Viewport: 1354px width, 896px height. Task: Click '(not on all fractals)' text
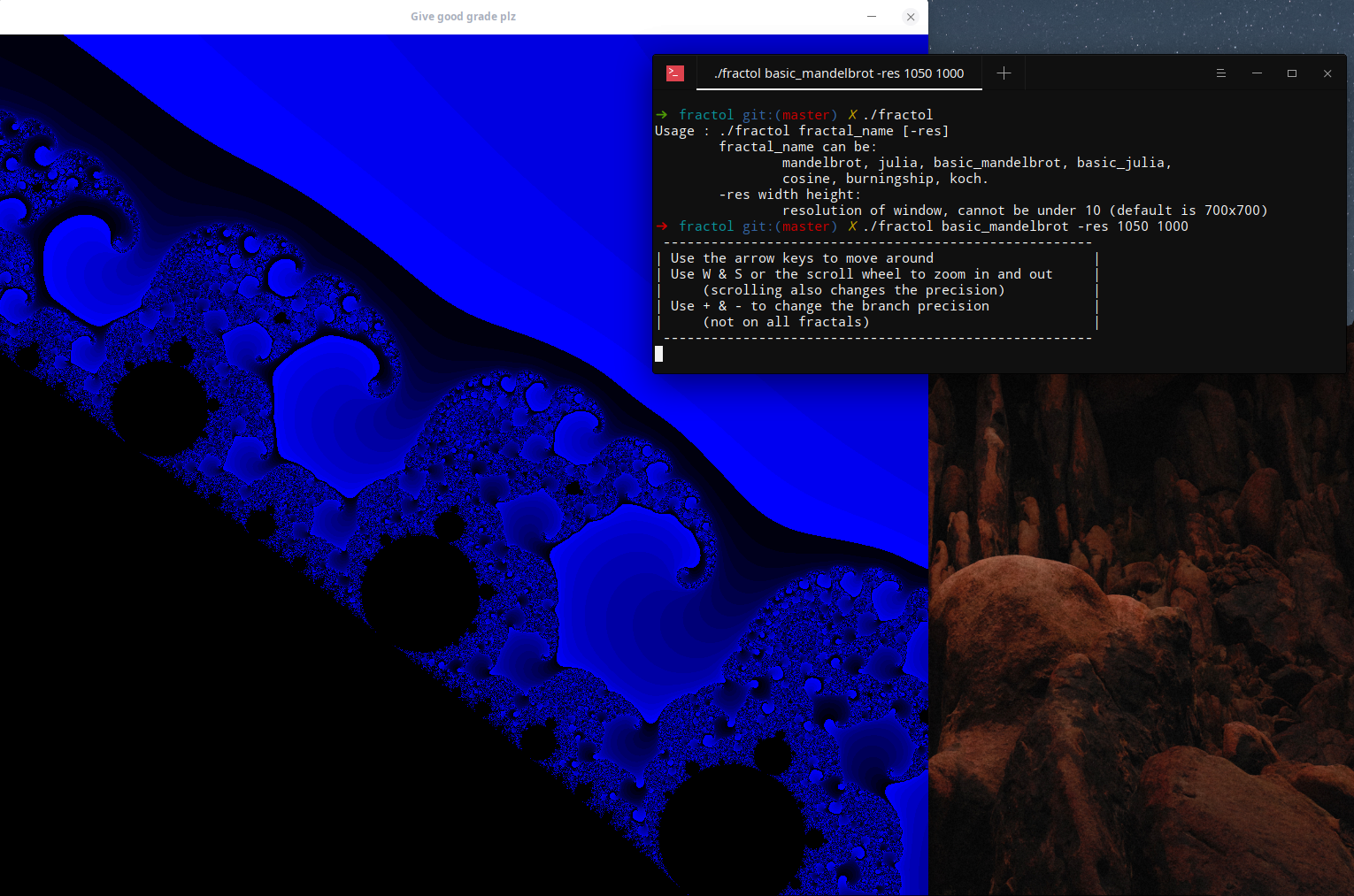[786, 322]
